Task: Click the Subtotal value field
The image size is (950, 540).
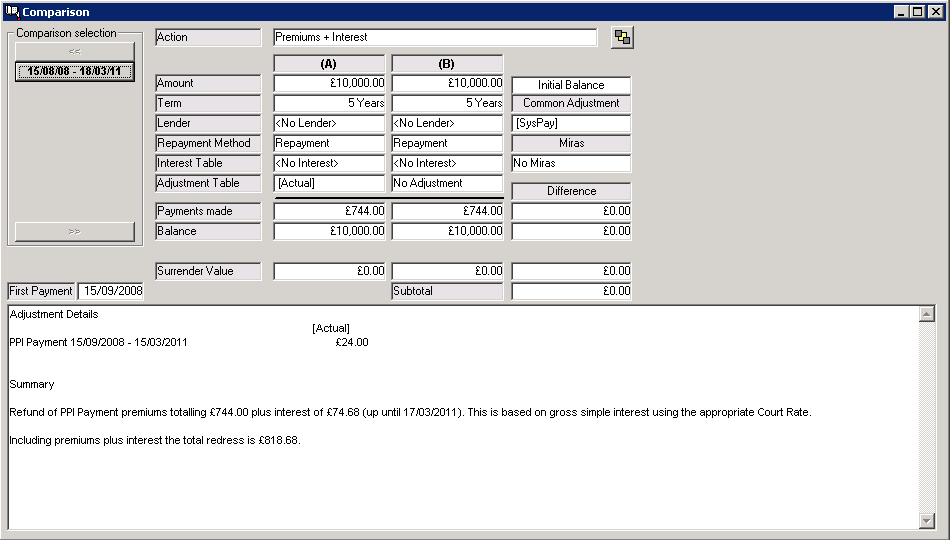Action: [x=571, y=291]
